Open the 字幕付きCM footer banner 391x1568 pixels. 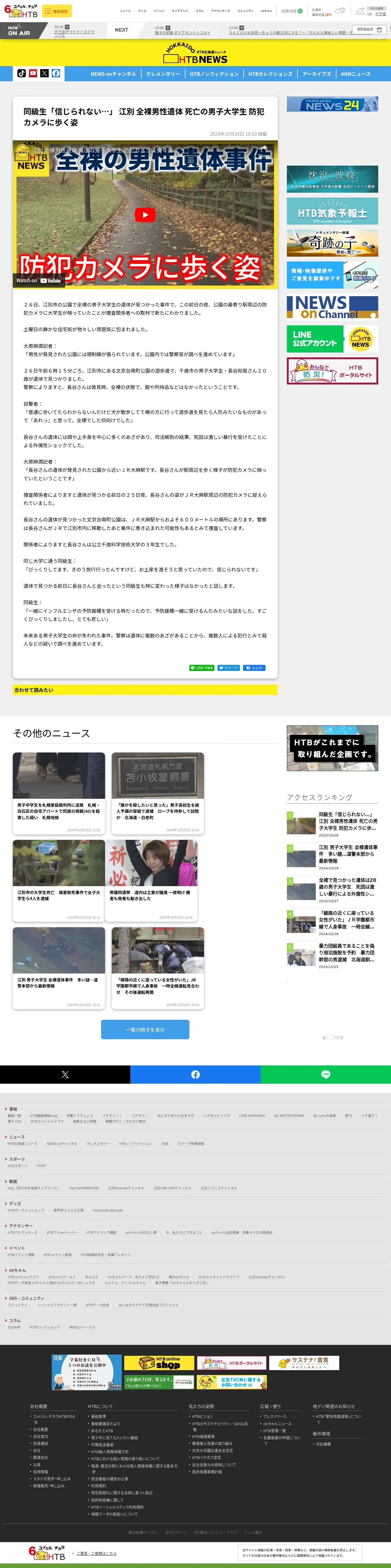(x=86, y=1373)
